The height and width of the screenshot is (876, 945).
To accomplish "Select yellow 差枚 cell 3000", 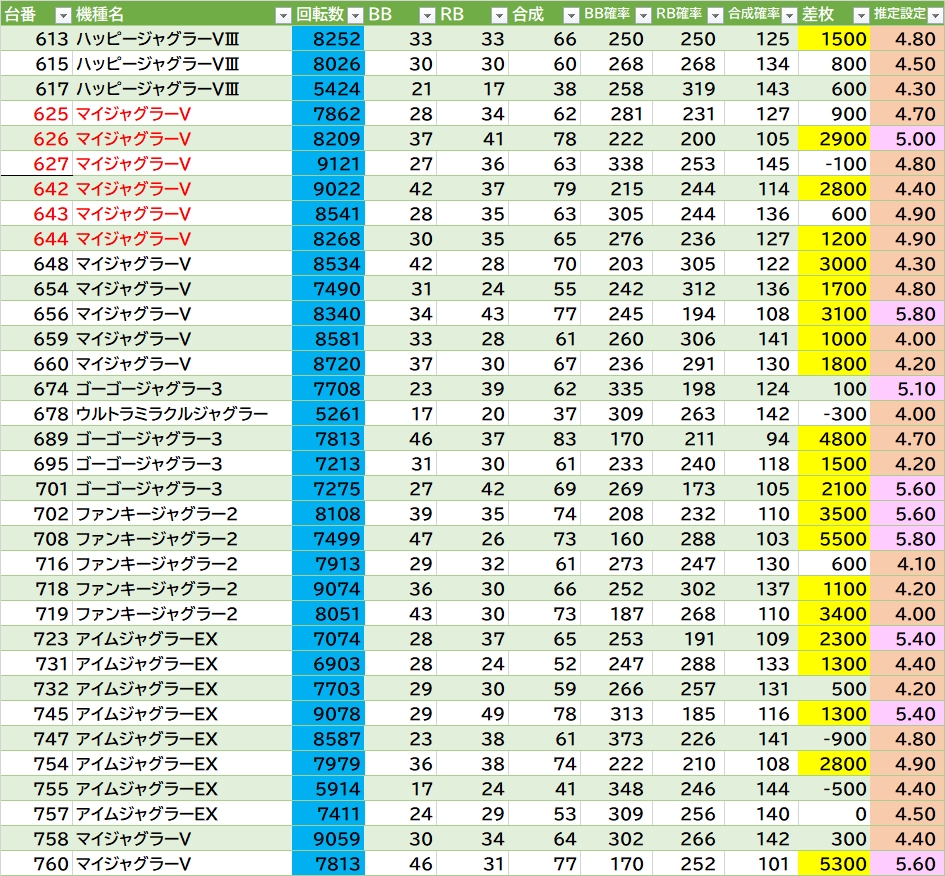I will point(834,264).
